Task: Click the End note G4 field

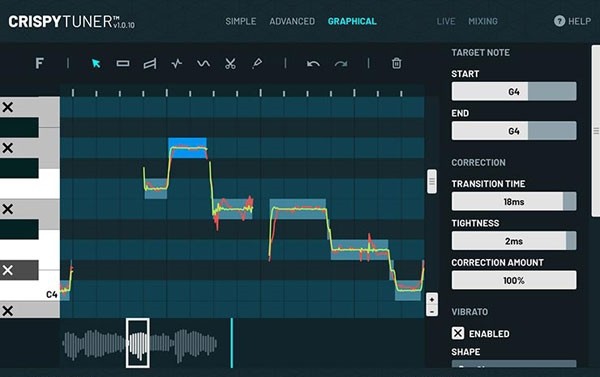Action: tap(514, 131)
